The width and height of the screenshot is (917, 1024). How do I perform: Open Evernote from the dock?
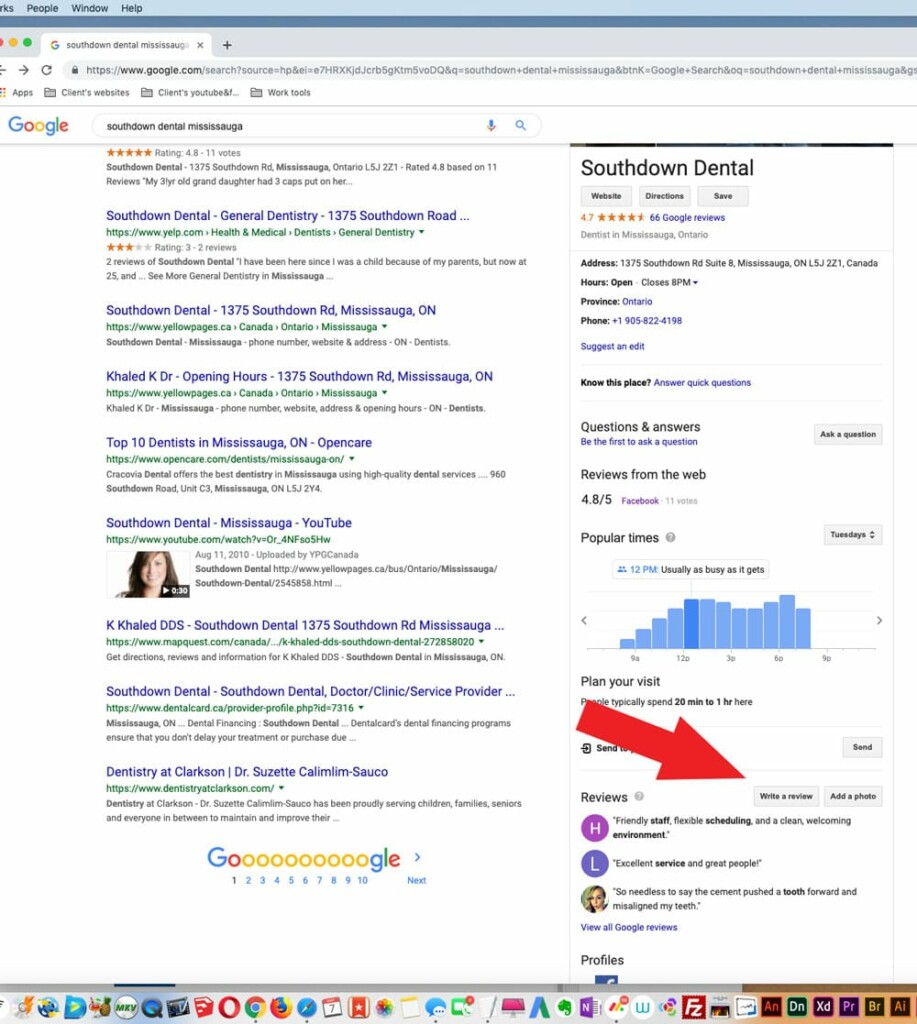564,1007
